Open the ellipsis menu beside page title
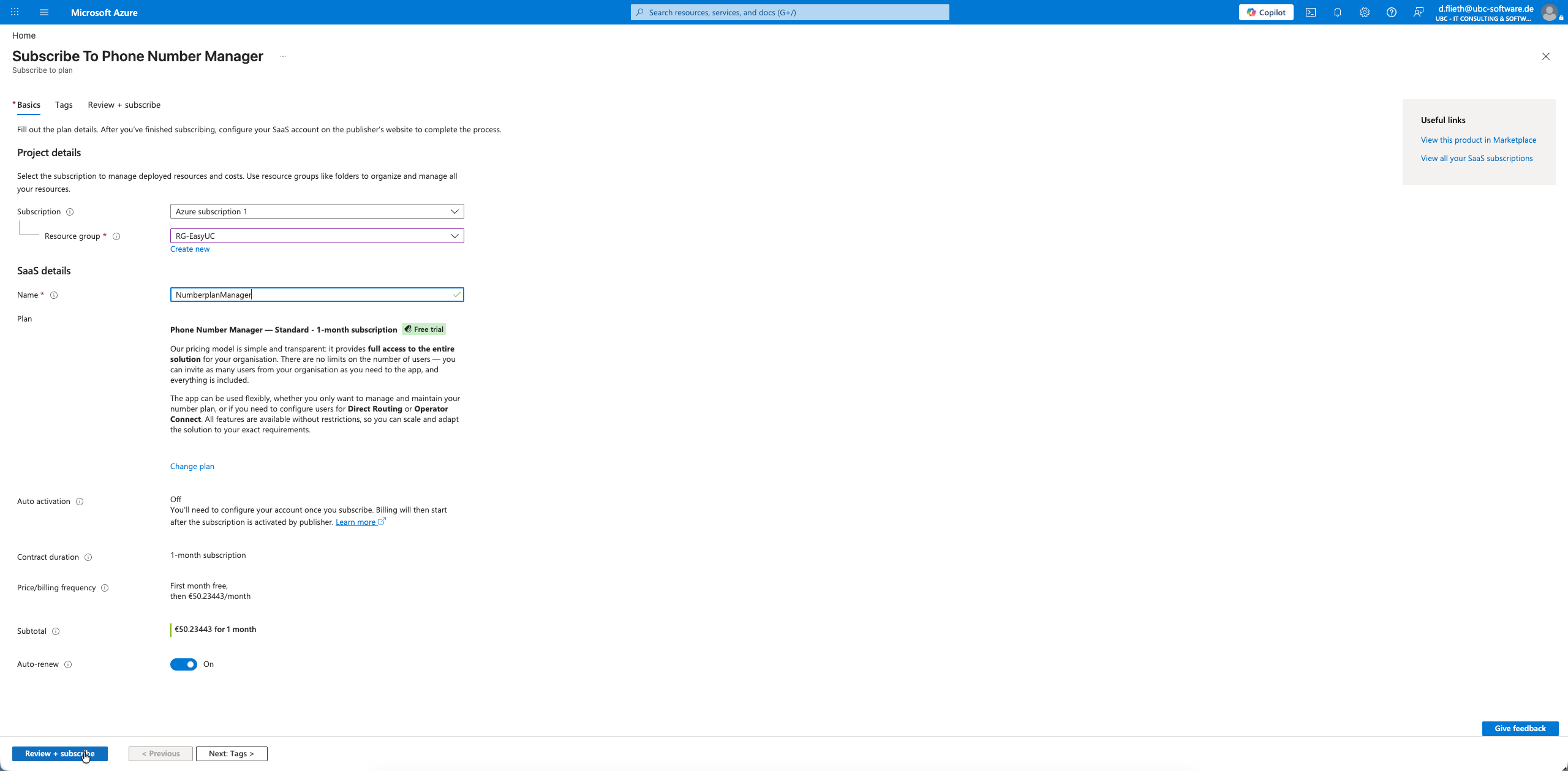Viewport: 1568px width, 771px height. [x=283, y=56]
